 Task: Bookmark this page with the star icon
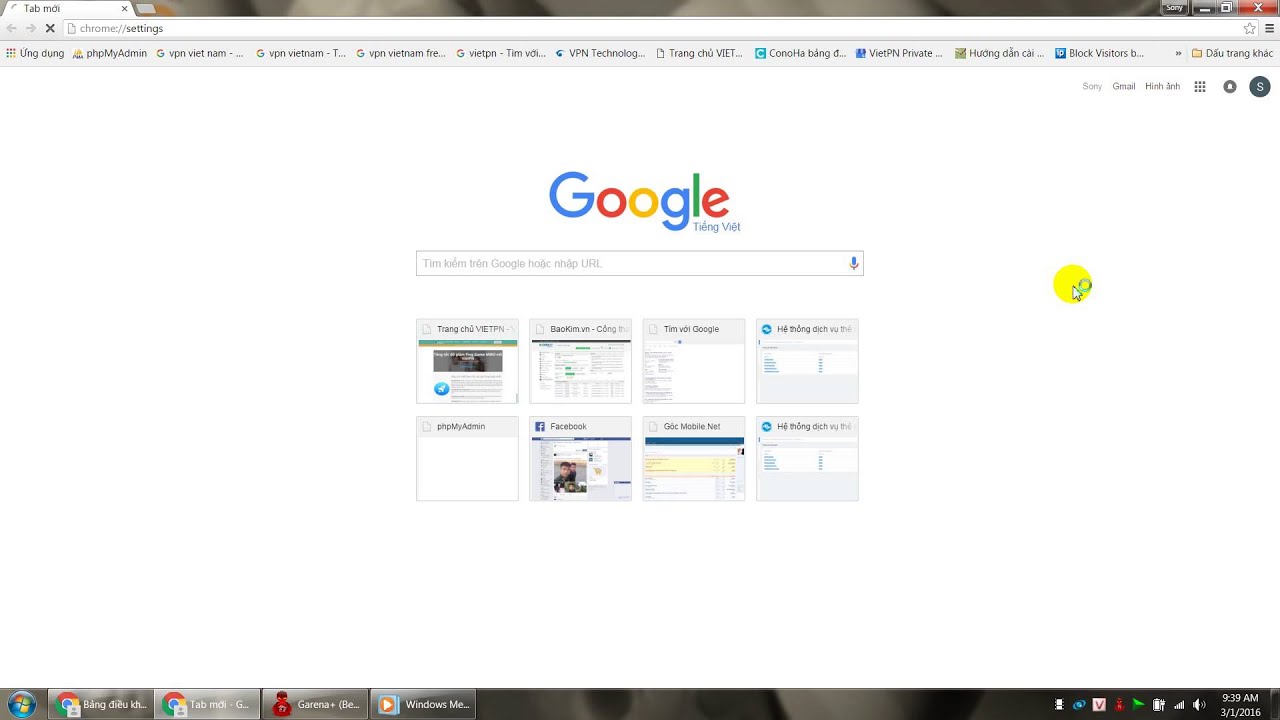point(1249,28)
